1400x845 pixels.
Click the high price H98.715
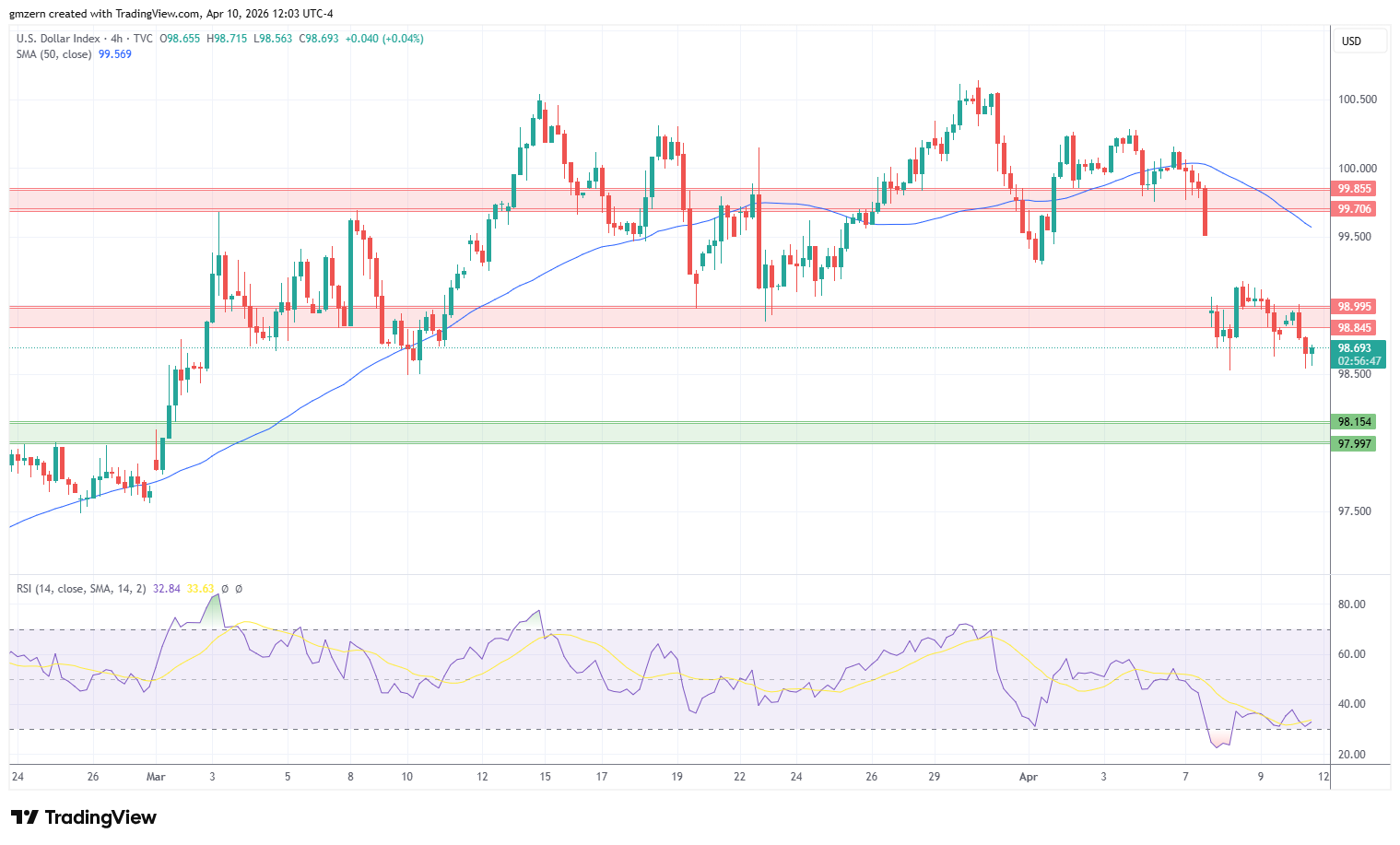pos(227,39)
